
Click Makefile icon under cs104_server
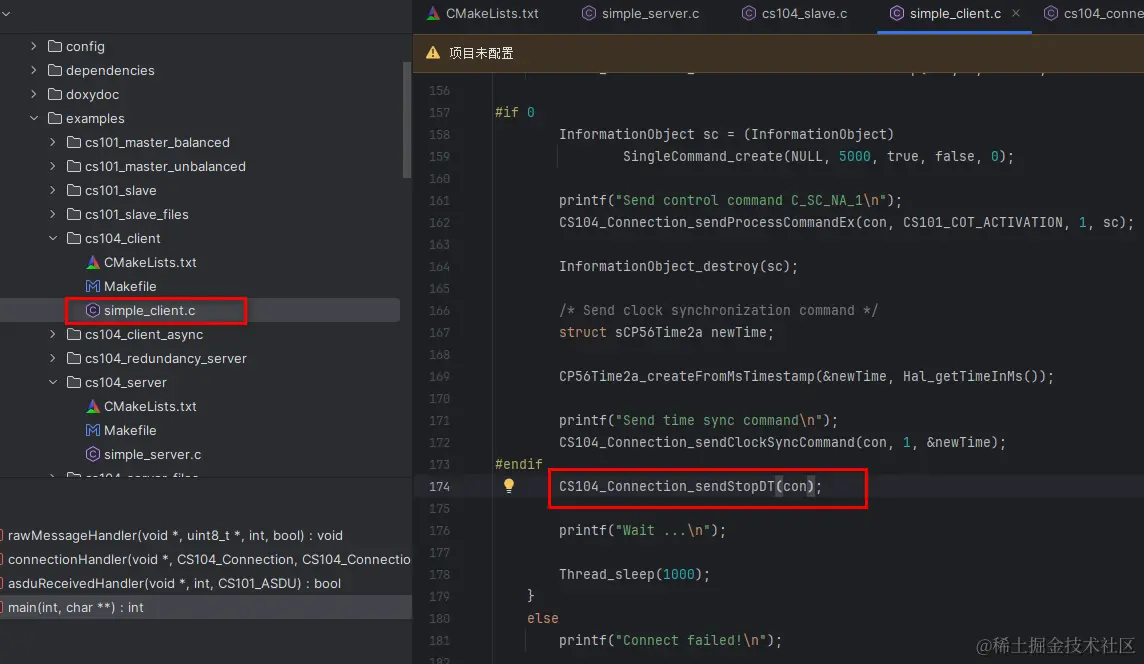point(93,430)
